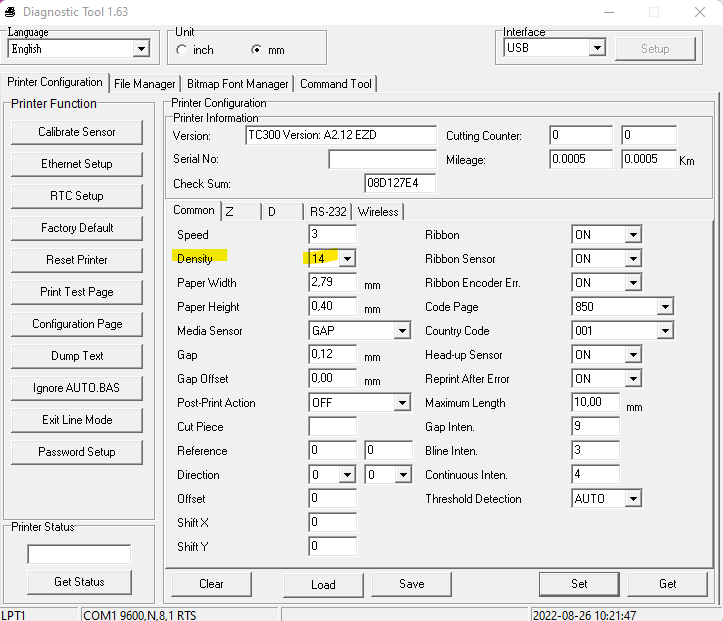The width and height of the screenshot is (723, 621).
Task: Open Ethernet Setup
Action: [x=77, y=164]
